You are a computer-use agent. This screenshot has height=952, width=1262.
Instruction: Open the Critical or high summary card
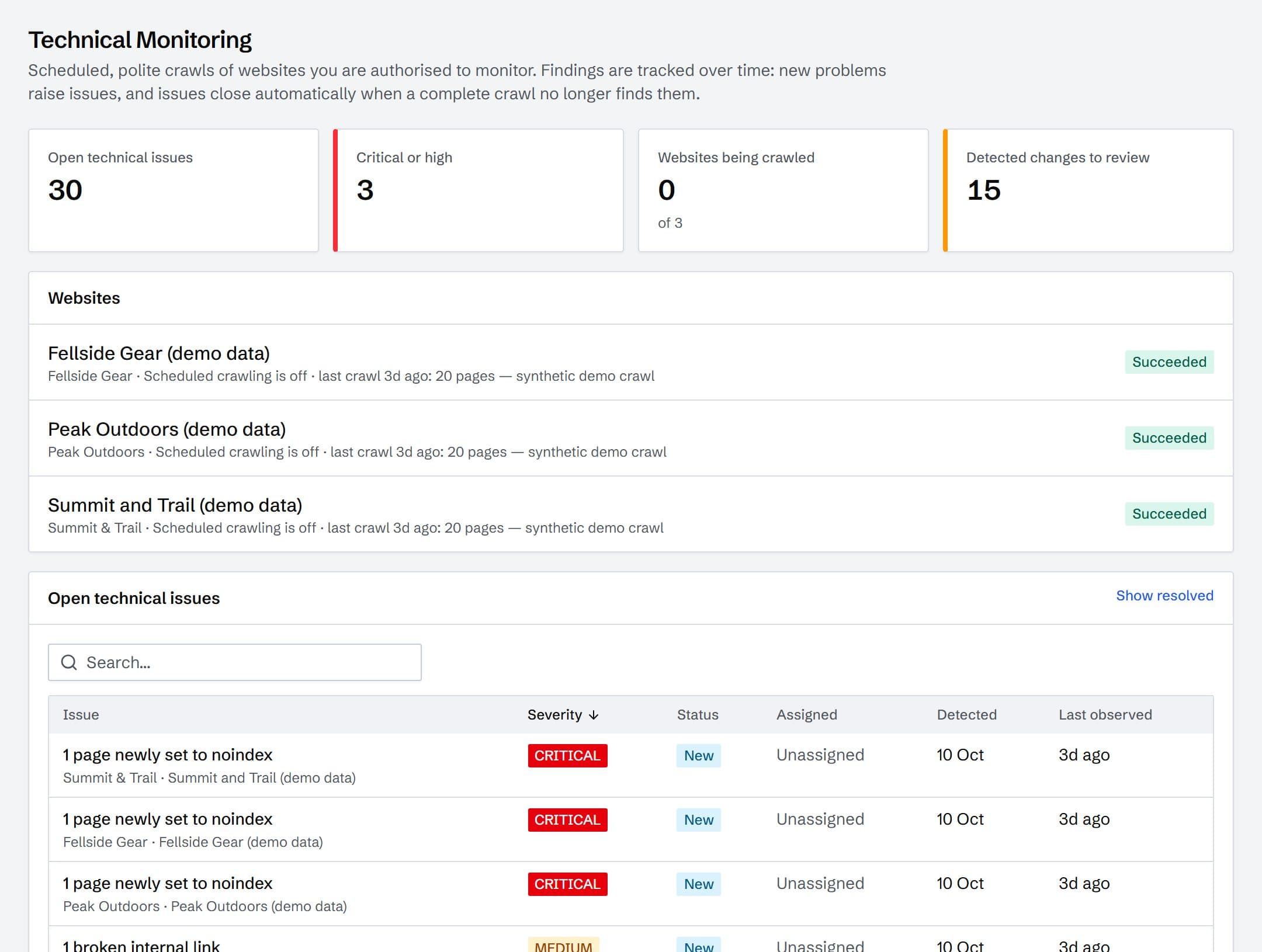pyautogui.click(x=478, y=190)
